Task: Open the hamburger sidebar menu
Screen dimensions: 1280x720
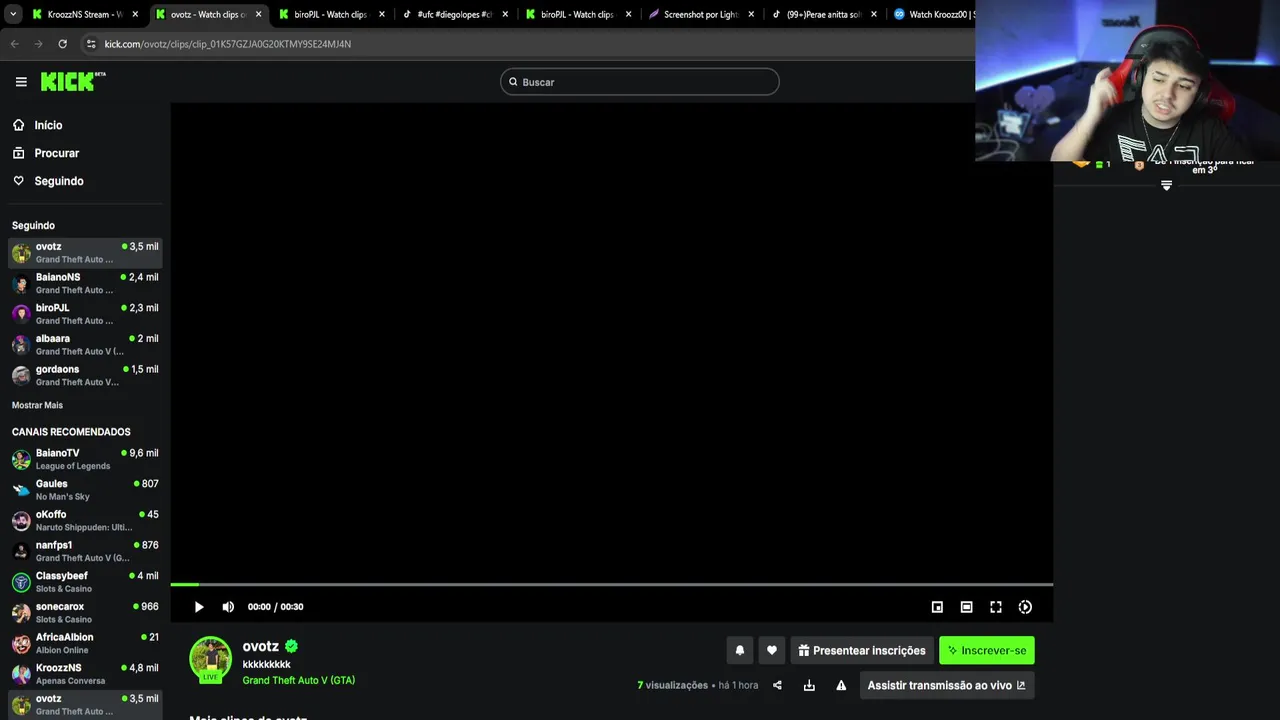Action: point(21,82)
